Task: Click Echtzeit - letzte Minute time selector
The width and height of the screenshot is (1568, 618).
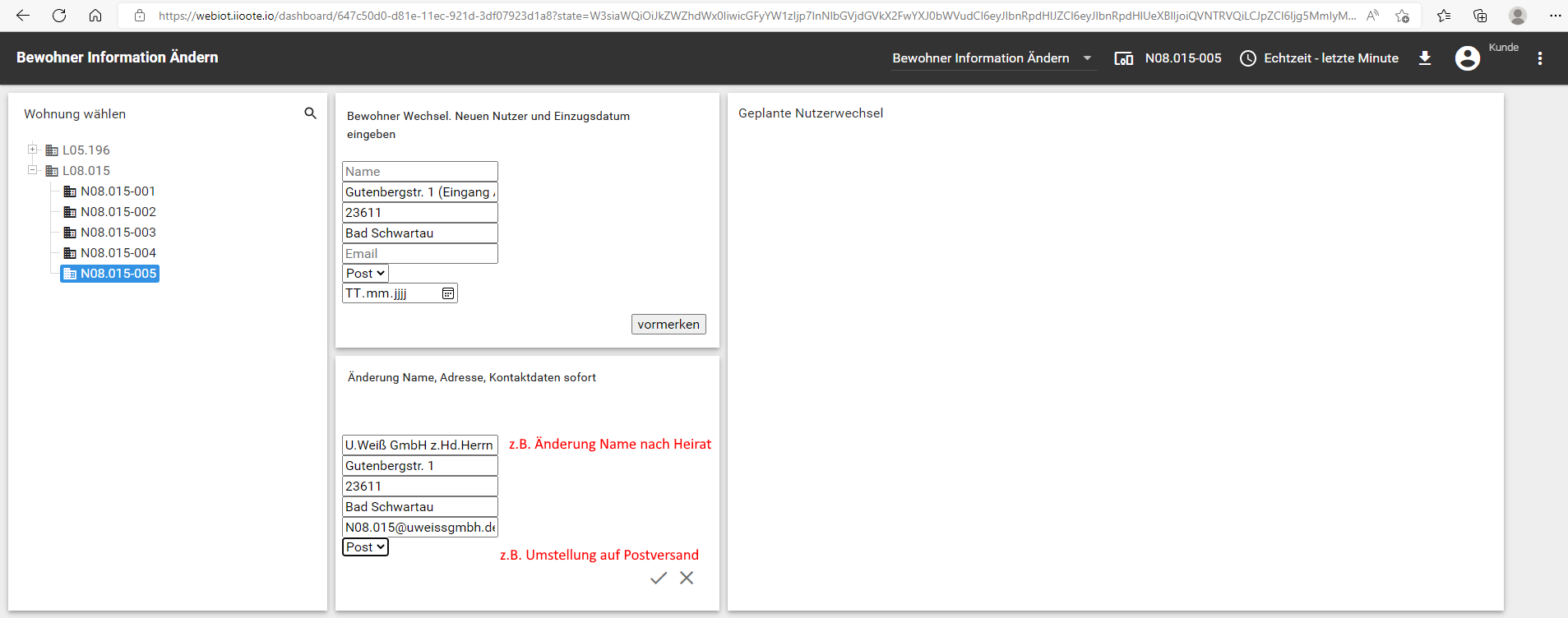Action: (x=1330, y=58)
